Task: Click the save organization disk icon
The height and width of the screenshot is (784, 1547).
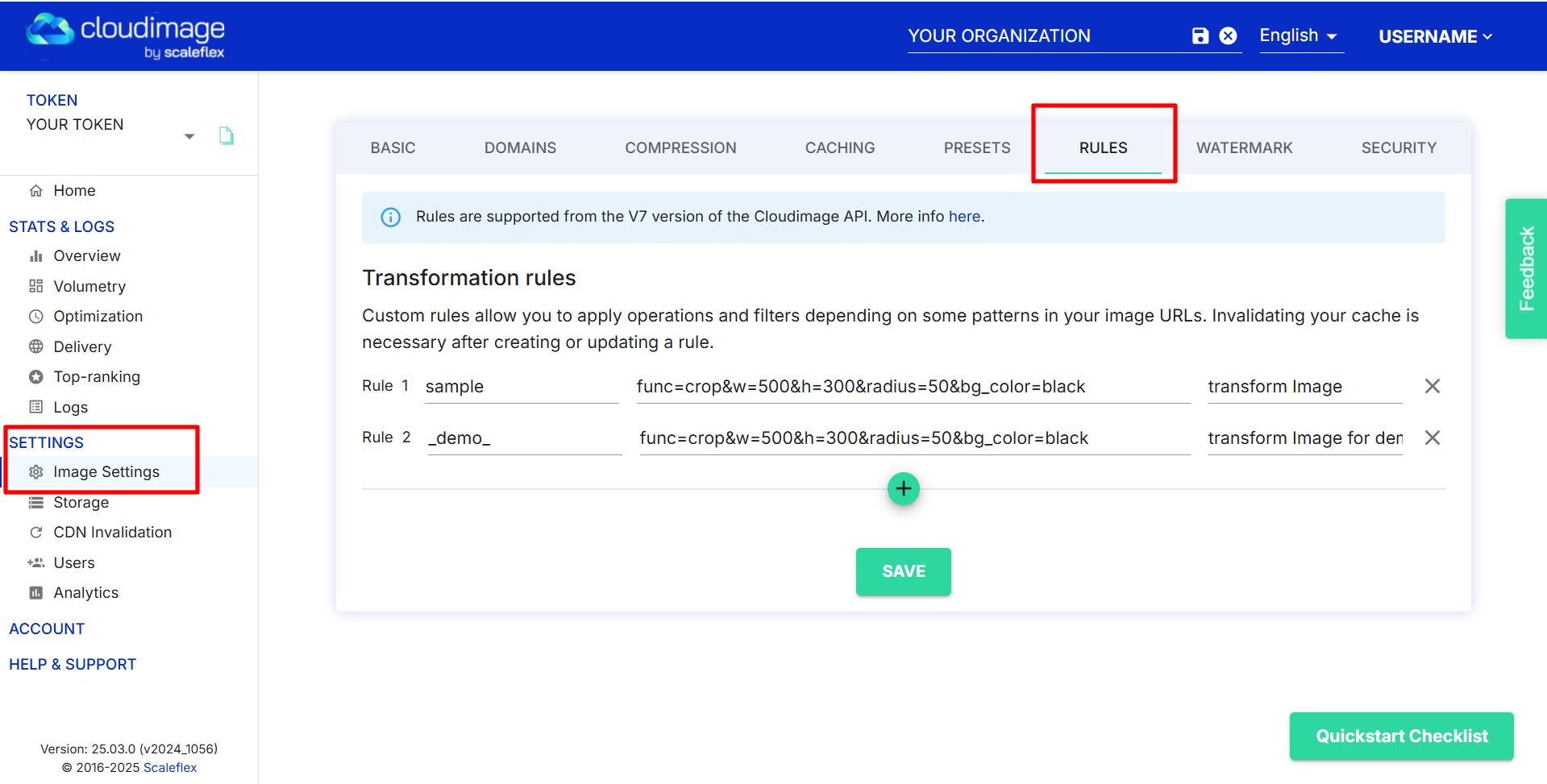Action: [x=1200, y=35]
